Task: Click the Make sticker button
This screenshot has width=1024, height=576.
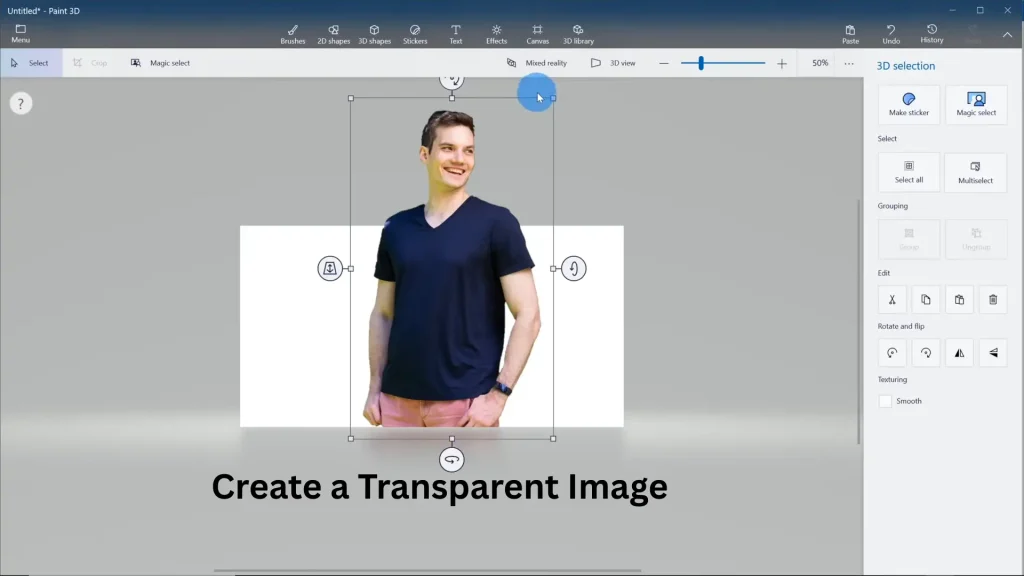Action: pyautogui.click(x=907, y=104)
